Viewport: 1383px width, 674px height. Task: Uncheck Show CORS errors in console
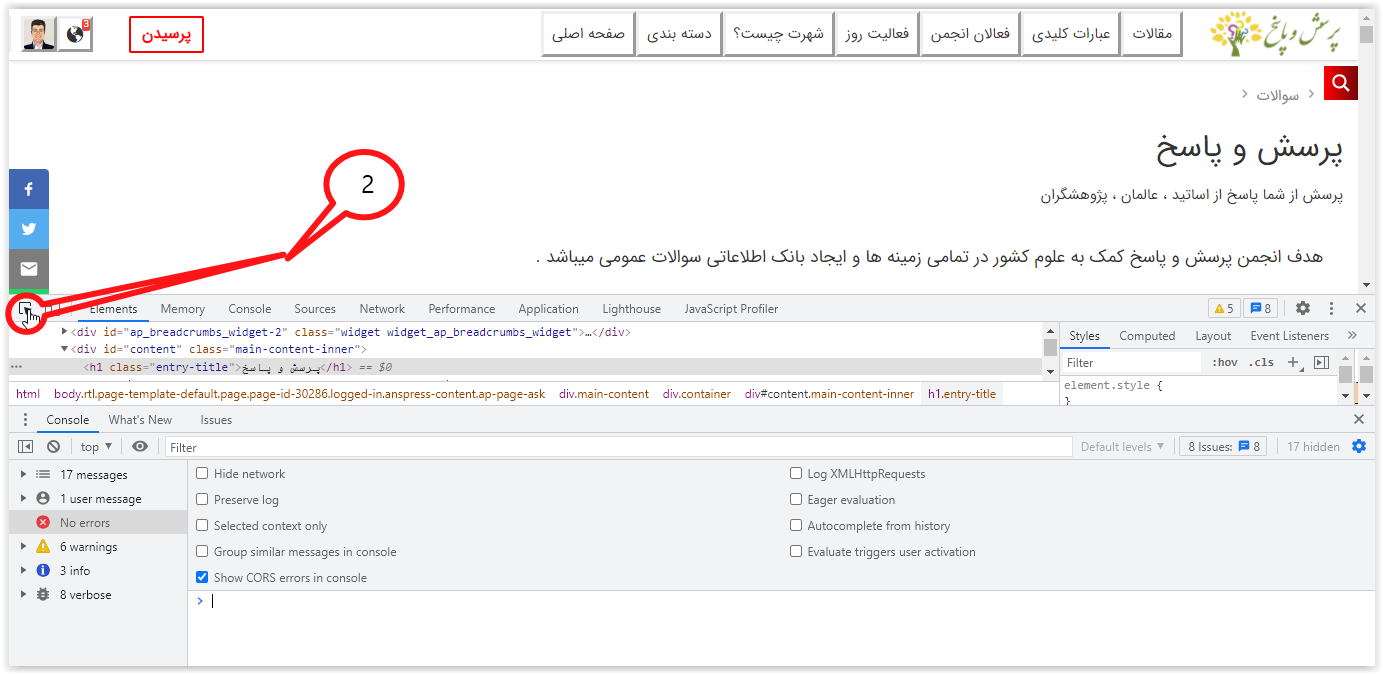203,578
